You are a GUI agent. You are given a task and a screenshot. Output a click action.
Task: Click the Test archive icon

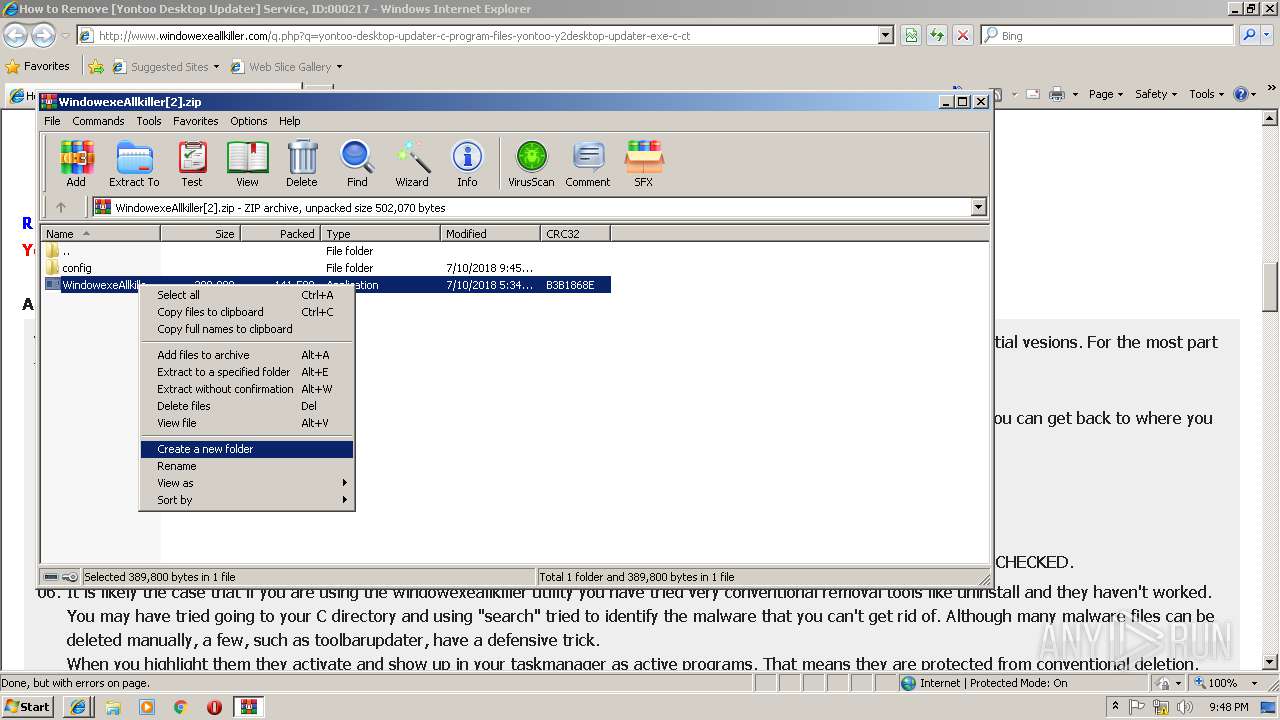tap(192, 164)
